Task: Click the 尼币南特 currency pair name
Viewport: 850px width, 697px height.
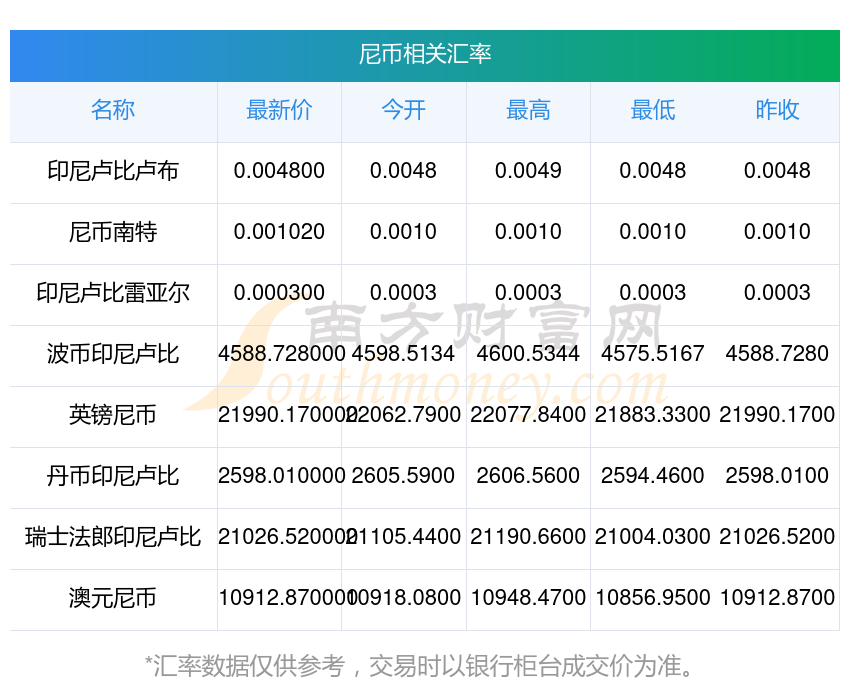Action: pos(113,233)
